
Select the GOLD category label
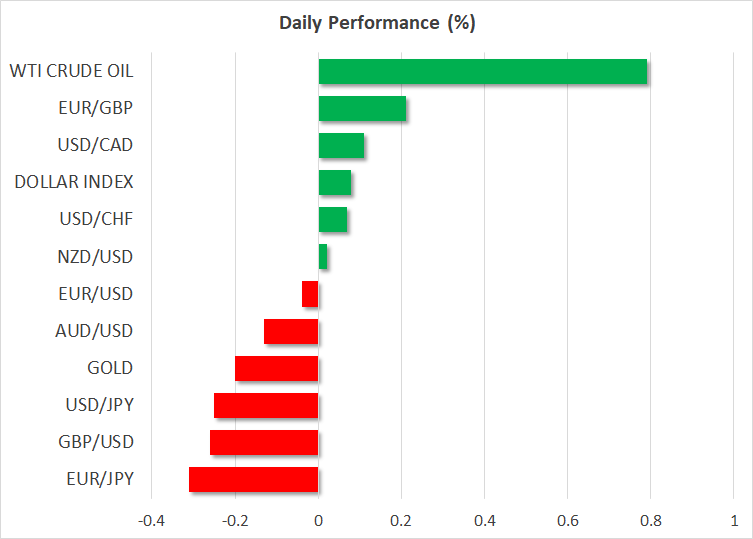pyautogui.click(x=110, y=367)
